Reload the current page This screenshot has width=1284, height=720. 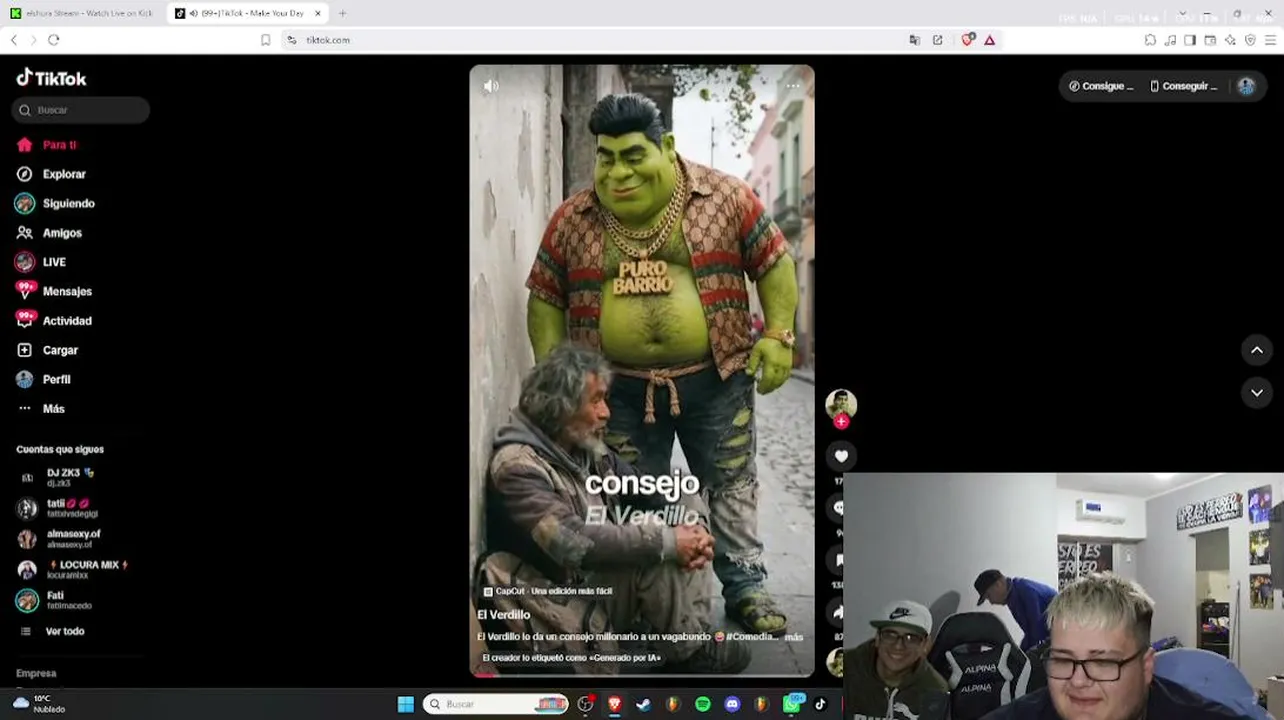pos(54,40)
